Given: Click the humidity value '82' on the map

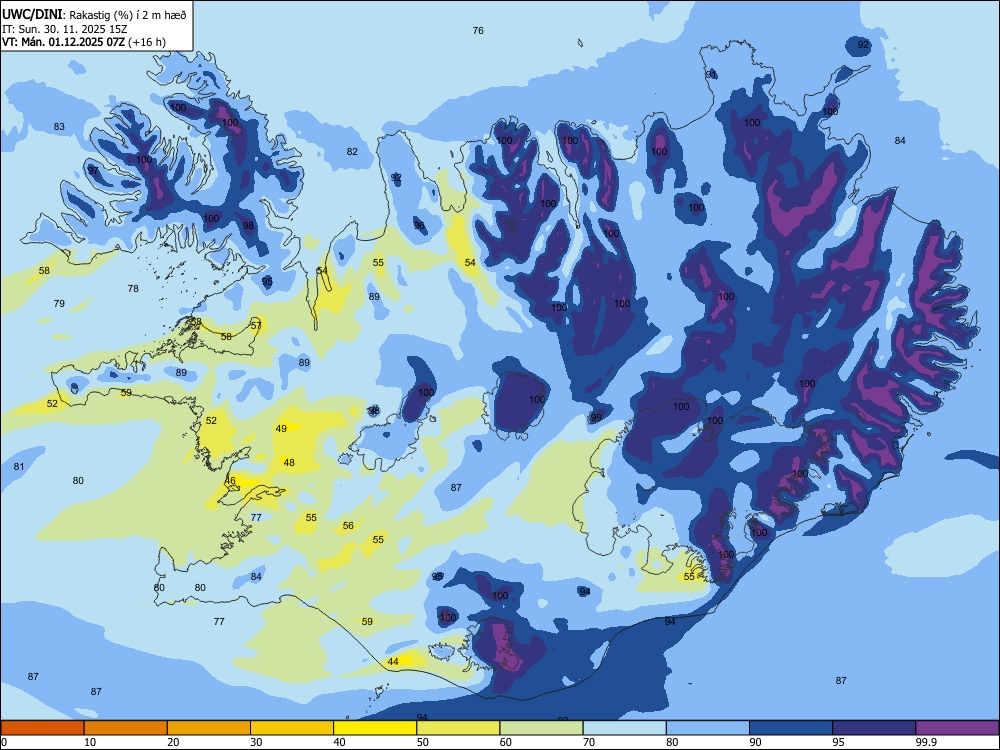Looking at the screenshot, I should (x=352, y=152).
